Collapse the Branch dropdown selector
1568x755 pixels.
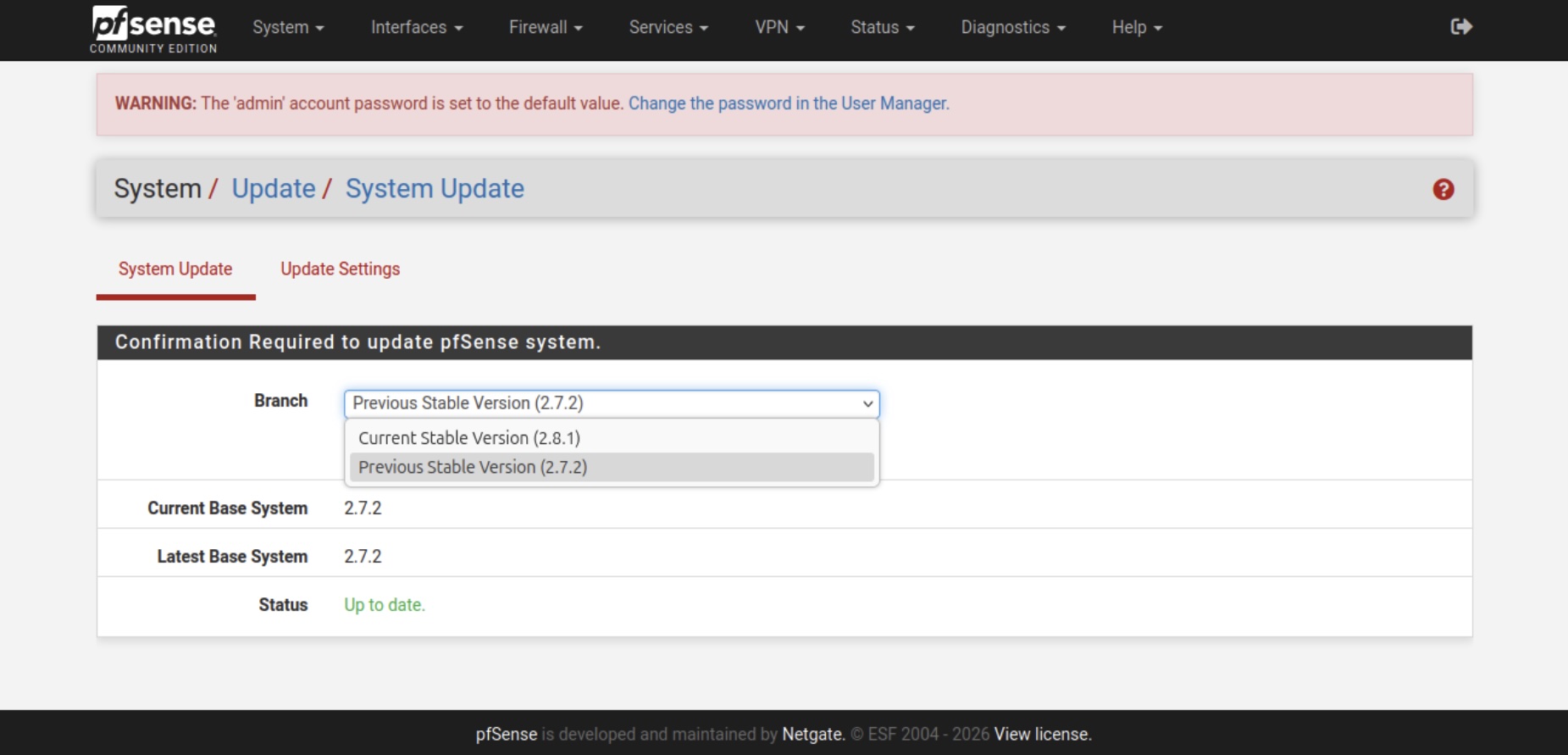click(611, 403)
